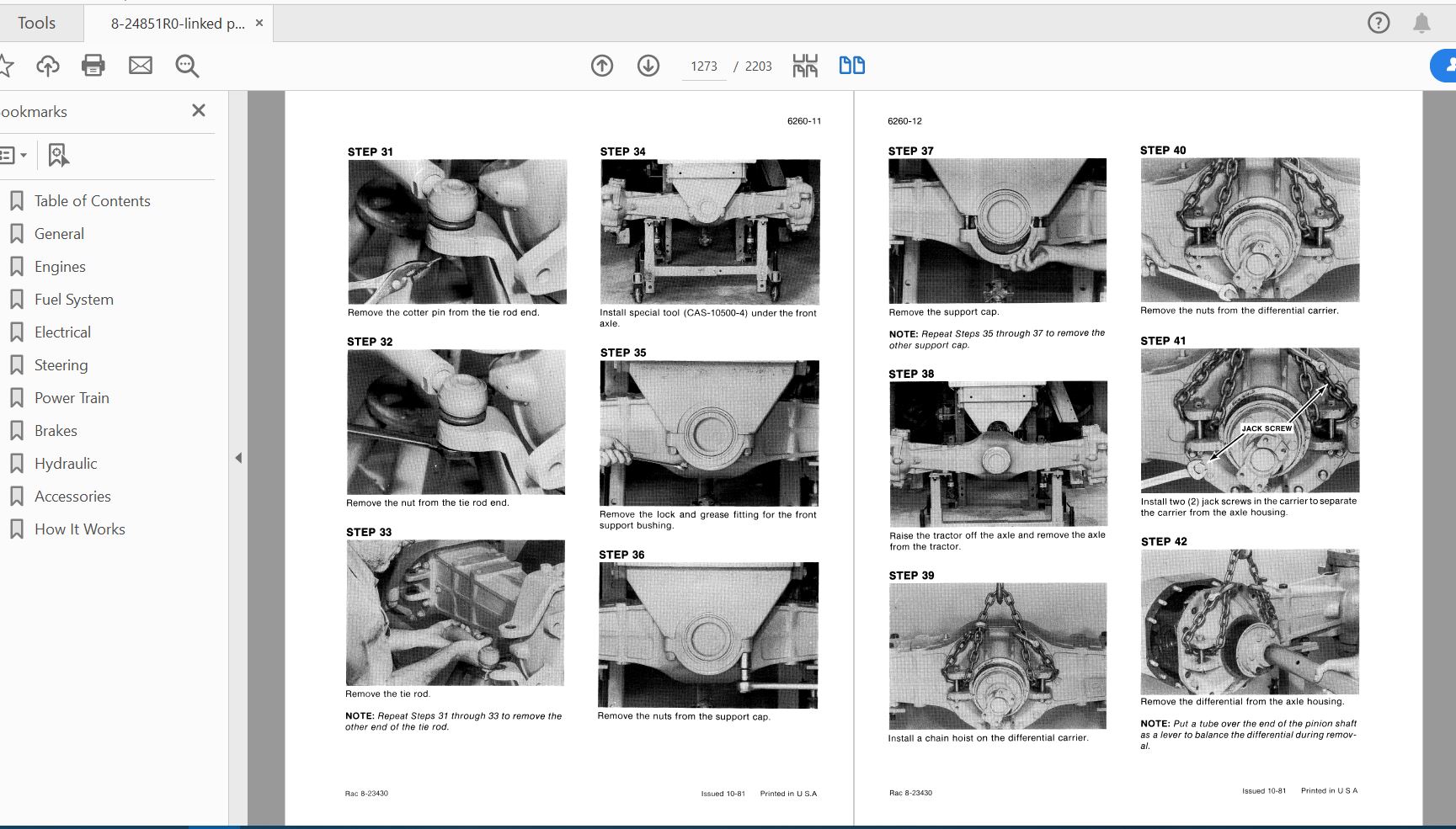Image resolution: width=1456 pixels, height=829 pixels.
Task: Open the find text search tool
Action: pos(187,66)
